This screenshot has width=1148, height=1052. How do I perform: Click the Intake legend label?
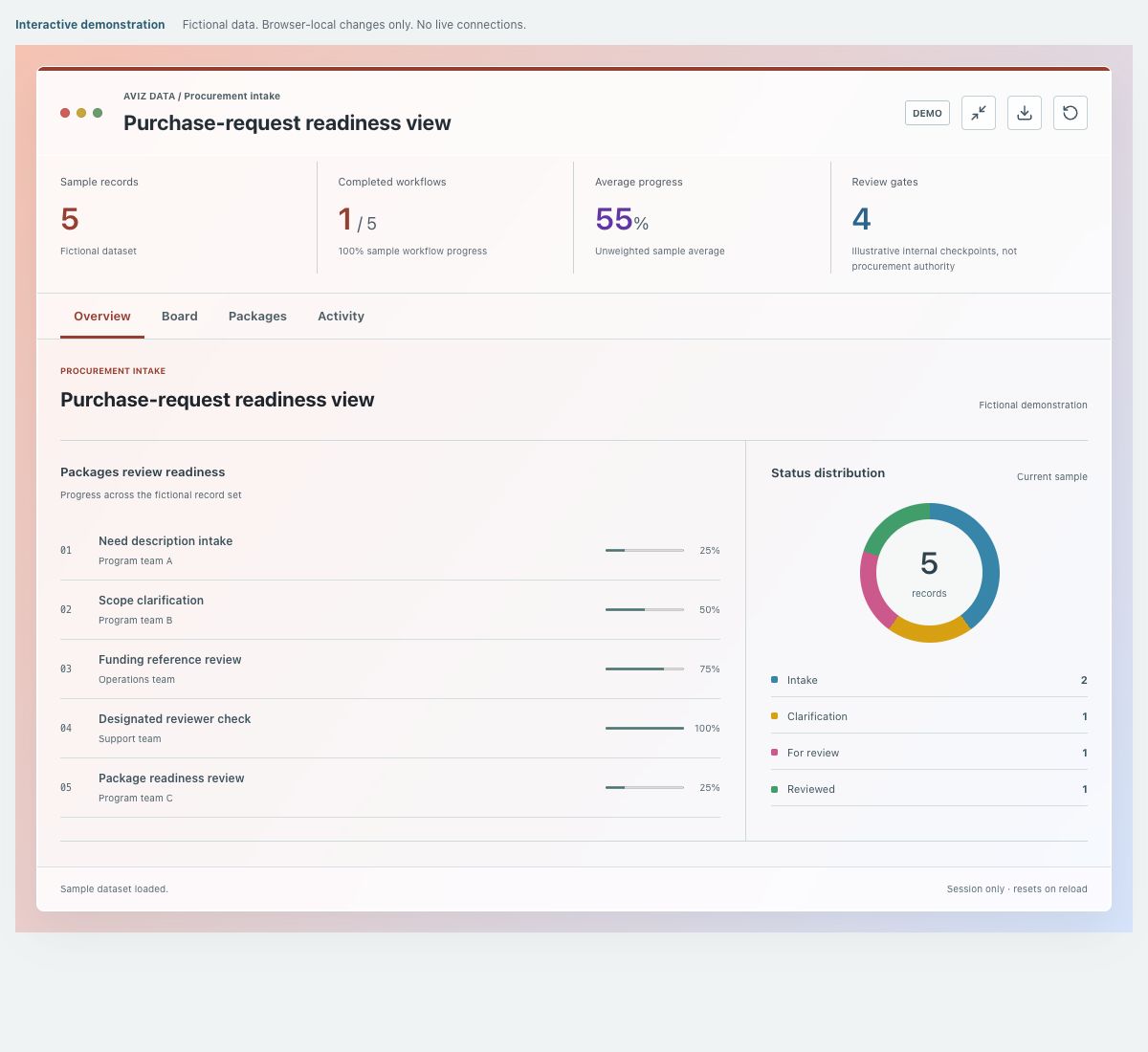pyautogui.click(x=803, y=681)
